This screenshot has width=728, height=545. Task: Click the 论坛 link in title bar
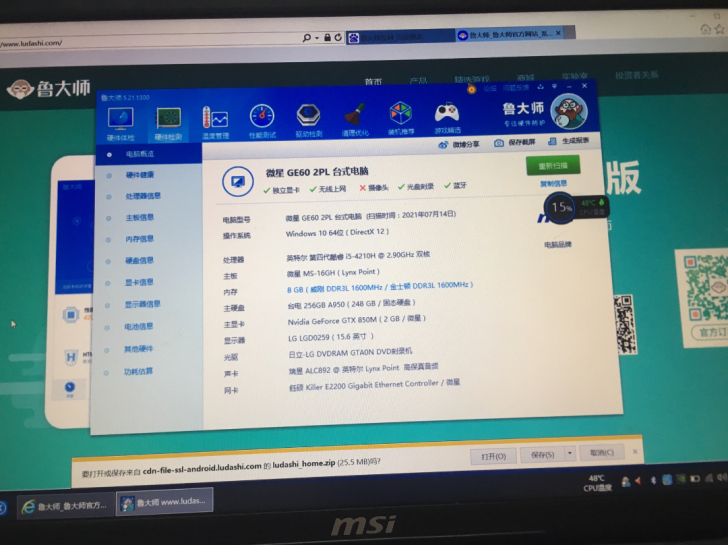coord(490,88)
